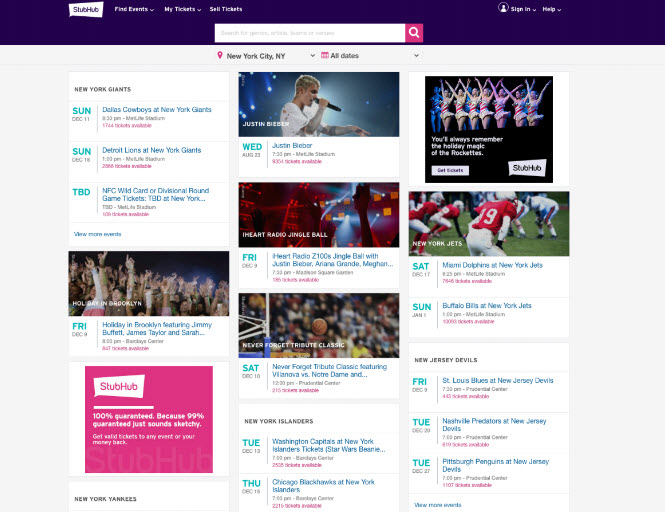The image size is (665, 512).
Task: Open Dallas Cowboys at New York Giants event
Action: click(x=156, y=109)
